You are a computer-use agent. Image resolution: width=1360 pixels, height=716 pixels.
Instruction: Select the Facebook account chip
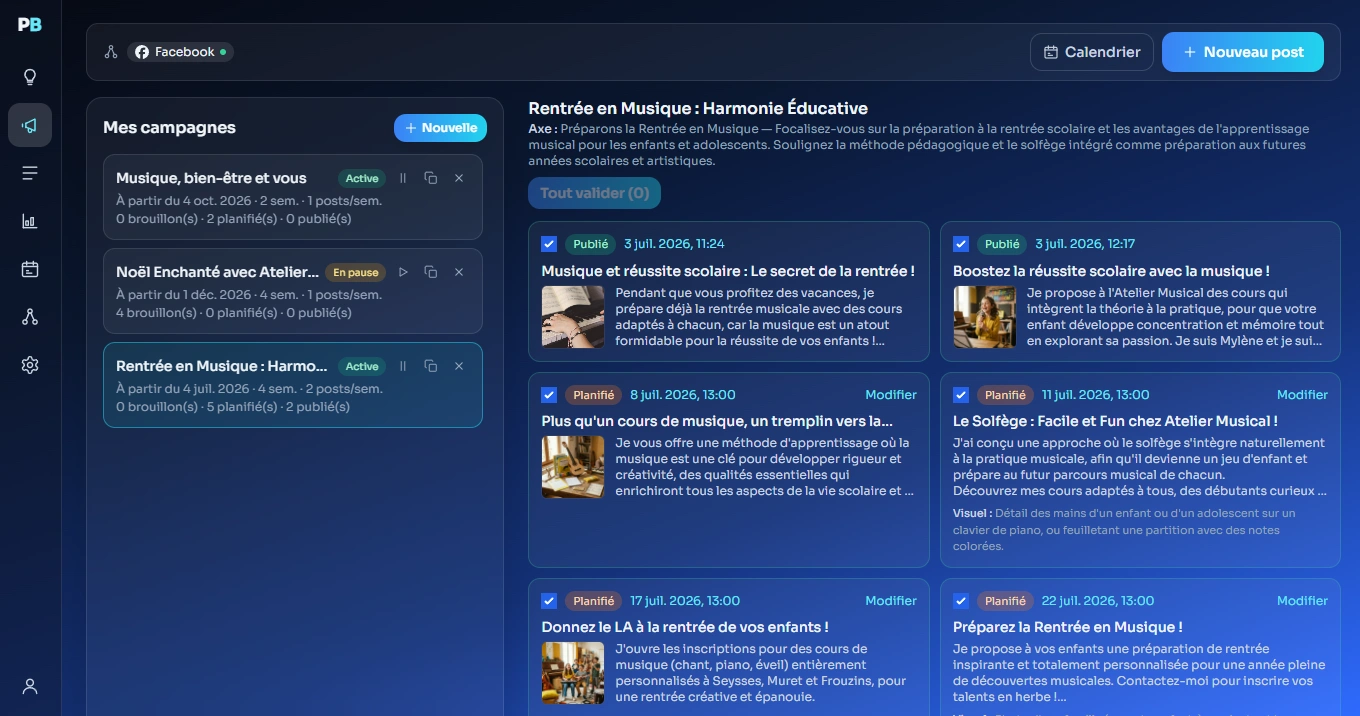pyautogui.click(x=180, y=52)
